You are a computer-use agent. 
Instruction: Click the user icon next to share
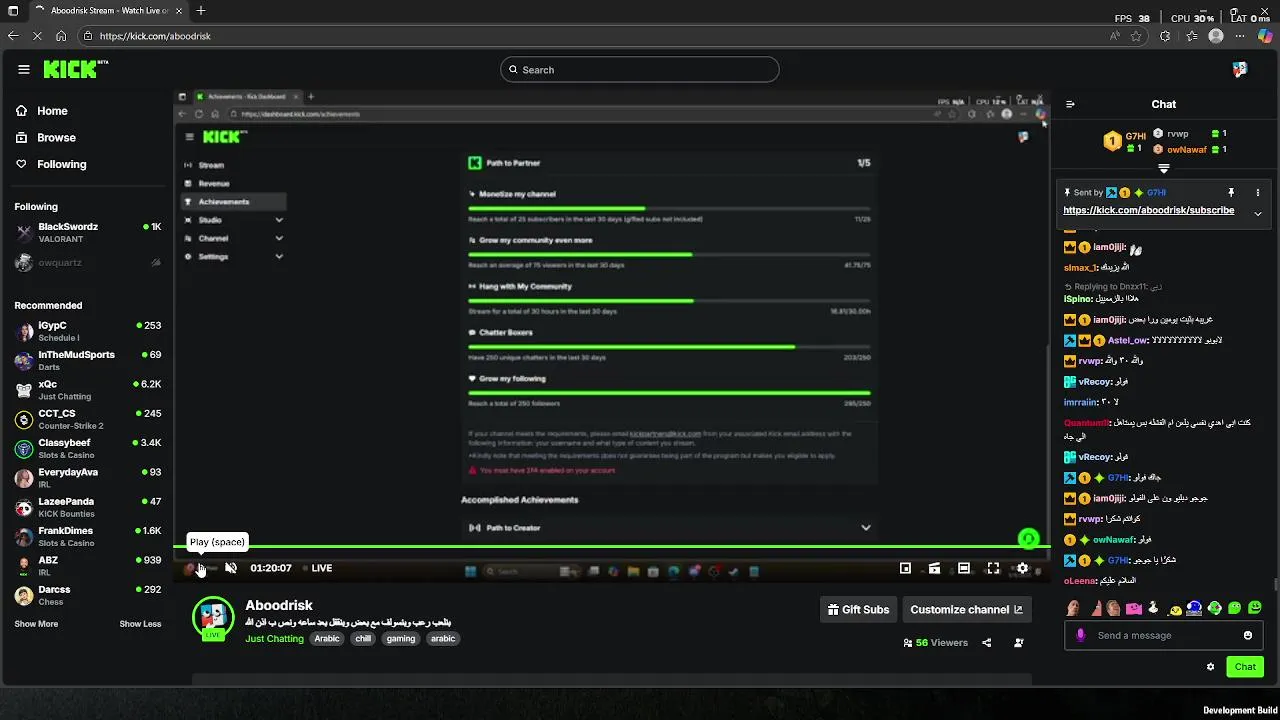(x=1019, y=643)
